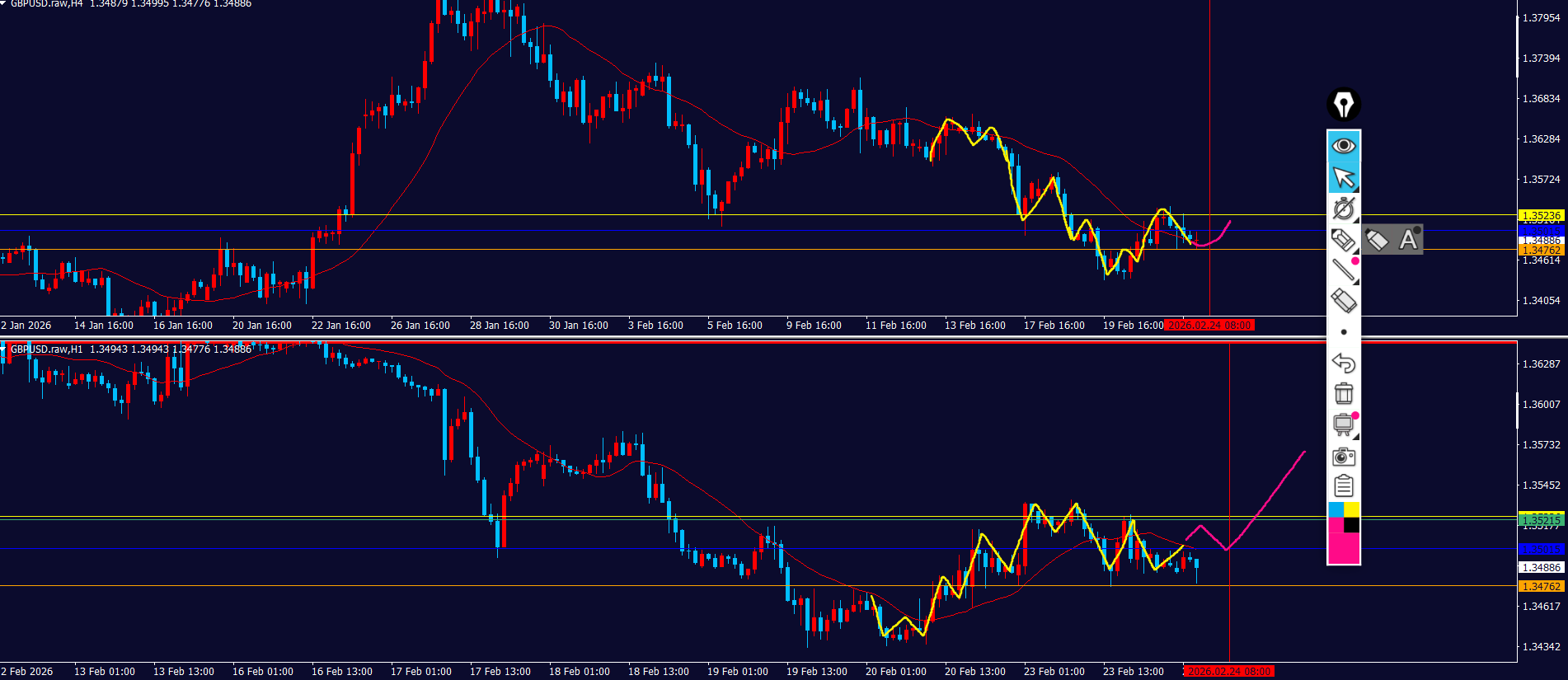Take a screenshot with the camera icon
This screenshot has width=1568, height=680.
point(1343,457)
